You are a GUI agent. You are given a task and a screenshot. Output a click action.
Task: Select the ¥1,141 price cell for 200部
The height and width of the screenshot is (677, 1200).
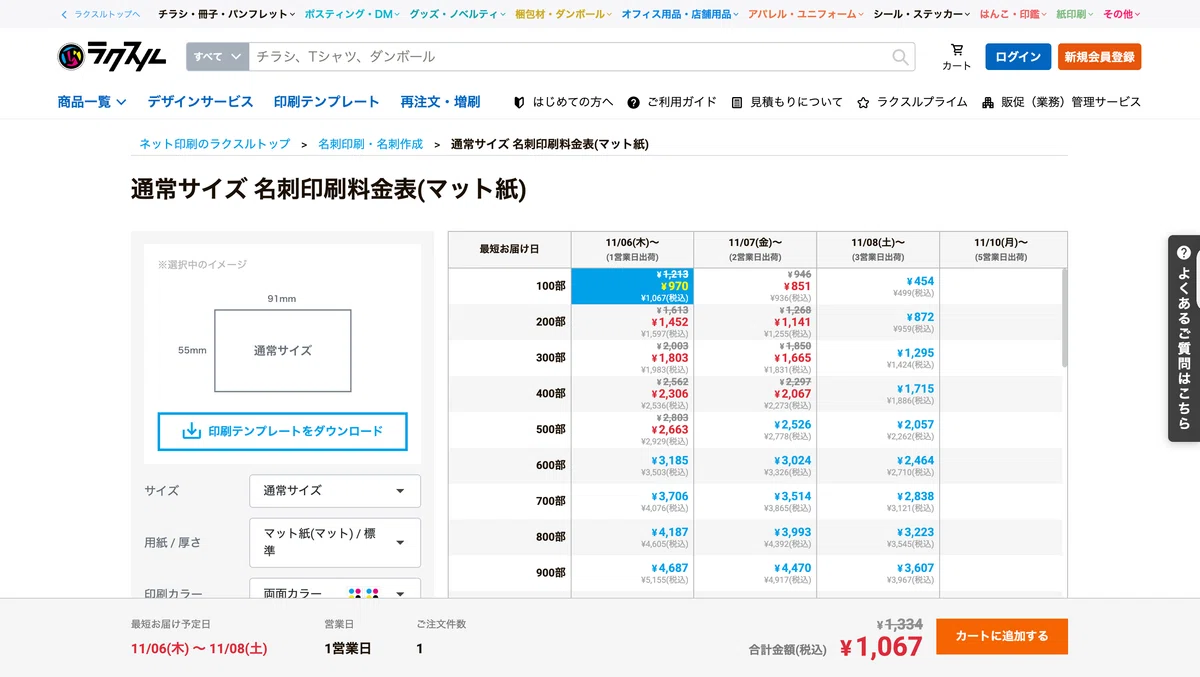click(x=755, y=322)
